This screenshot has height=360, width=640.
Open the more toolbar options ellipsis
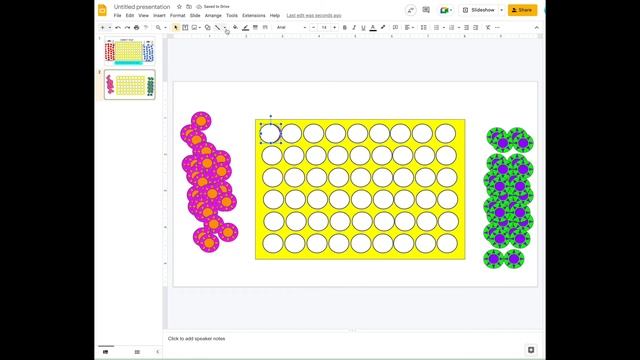point(498,27)
